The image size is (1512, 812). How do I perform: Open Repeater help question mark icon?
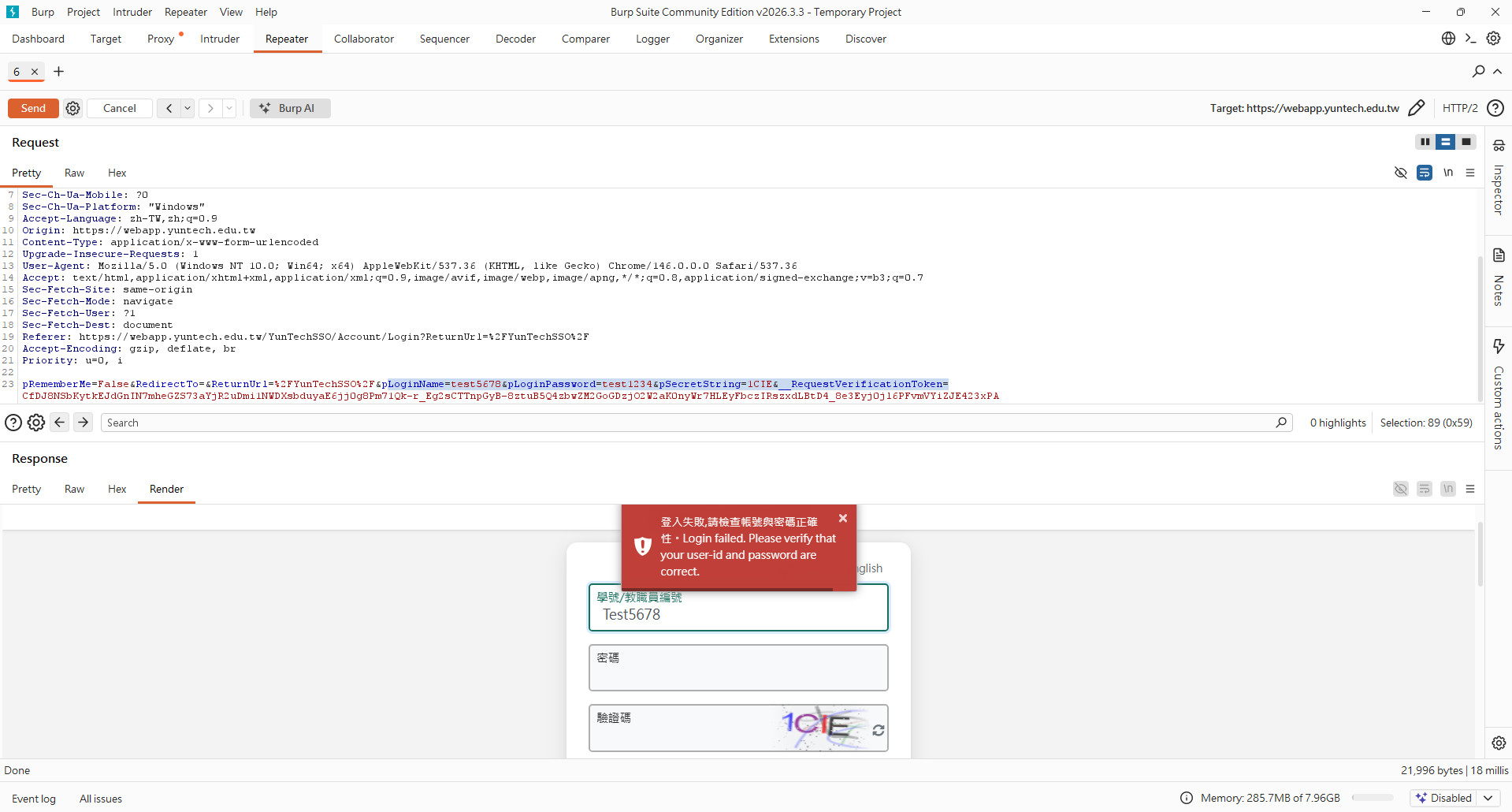[x=1495, y=108]
